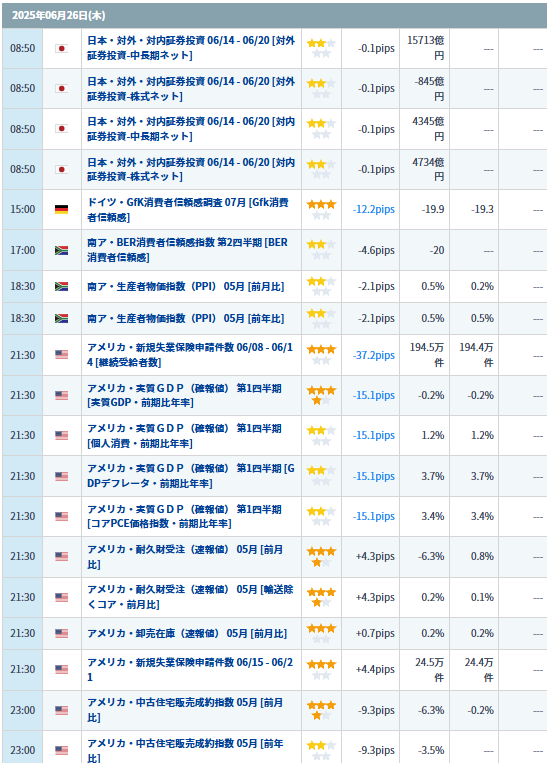Click the star rating for 実質GDP・前期比年率
The image size is (547, 763).
[x=321, y=395]
